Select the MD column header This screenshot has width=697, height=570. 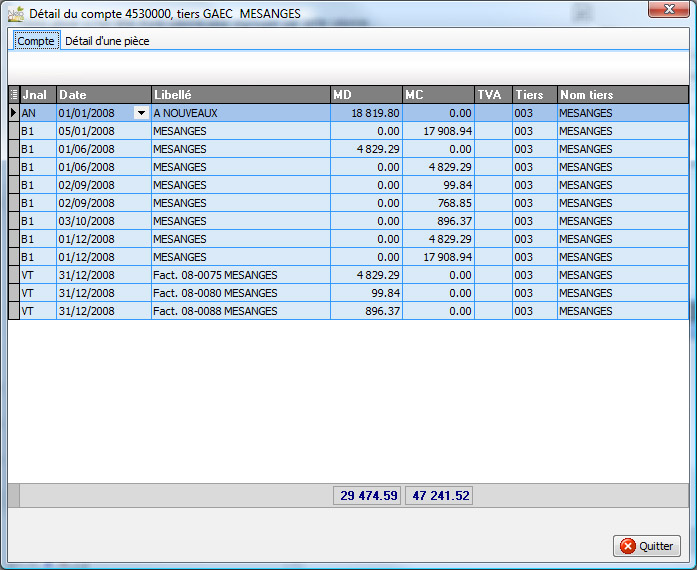[366, 95]
